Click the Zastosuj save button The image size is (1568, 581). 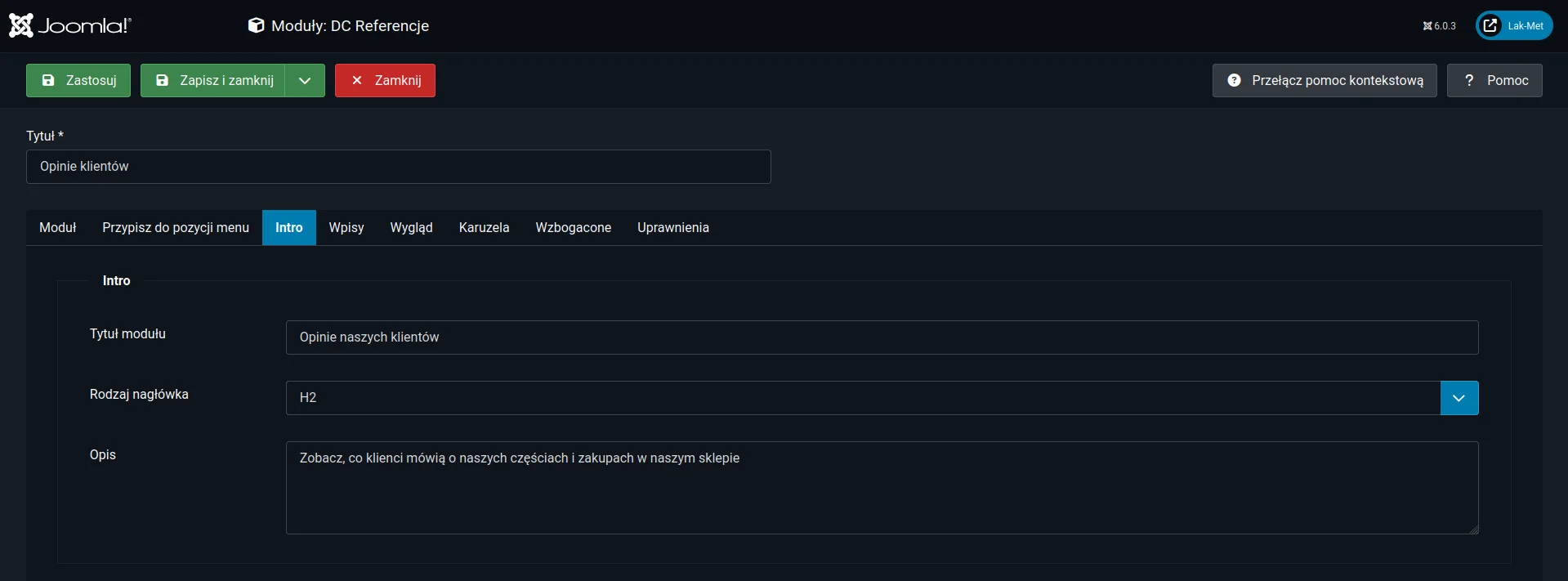(78, 80)
